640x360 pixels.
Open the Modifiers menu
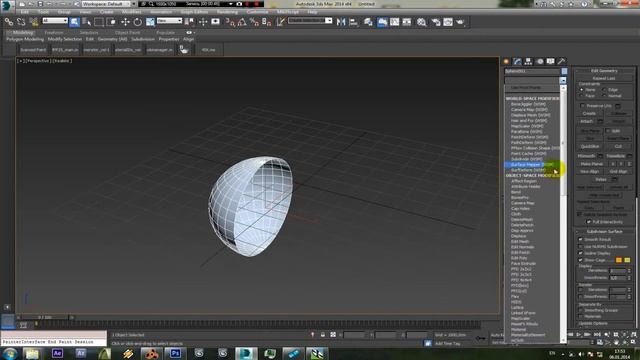coord(131,12)
